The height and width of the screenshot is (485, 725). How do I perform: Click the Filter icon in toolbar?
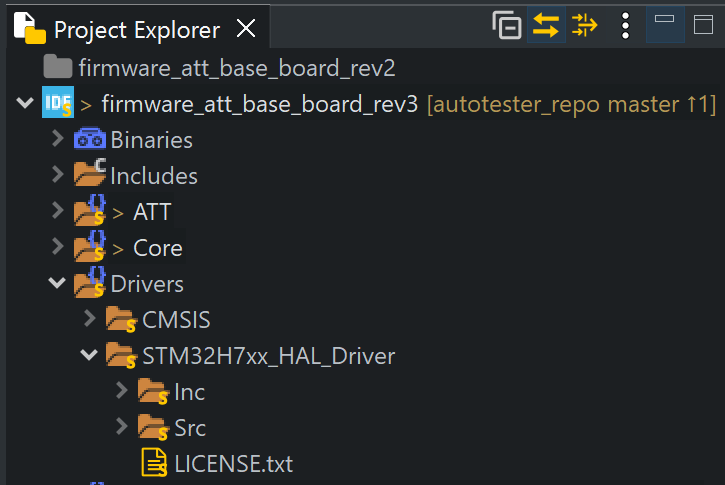tap(584, 26)
